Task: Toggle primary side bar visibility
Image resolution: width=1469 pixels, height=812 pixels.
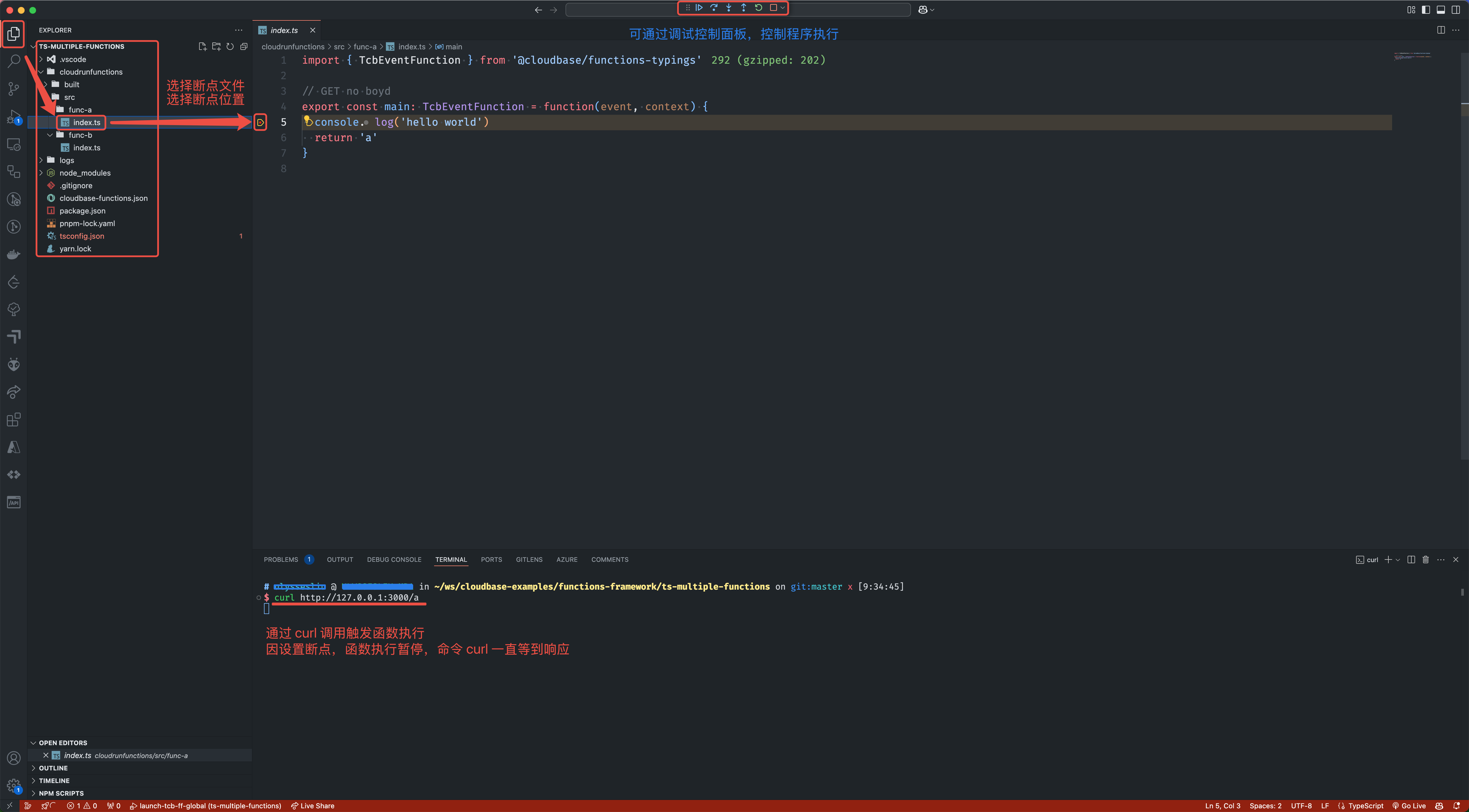Action: click(1426, 10)
